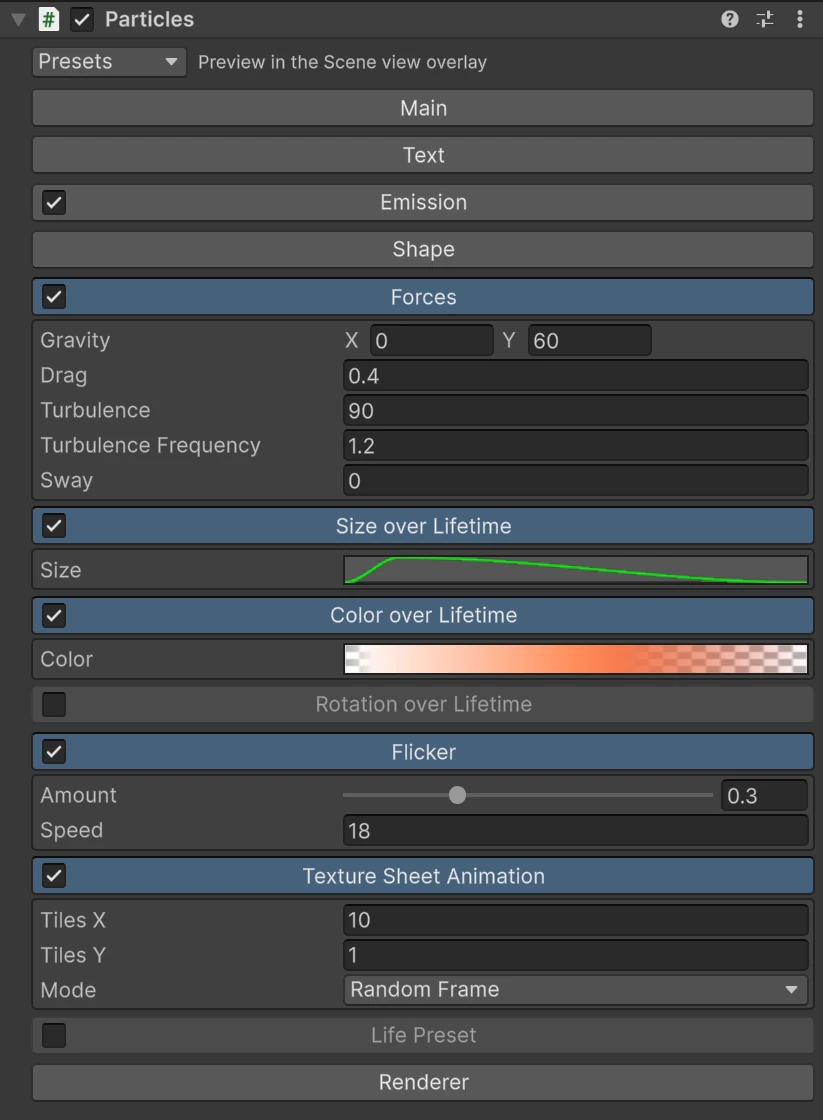Collapse the Size over Lifetime header
Viewport: 823px width, 1120px height.
pyautogui.click(x=423, y=526)
